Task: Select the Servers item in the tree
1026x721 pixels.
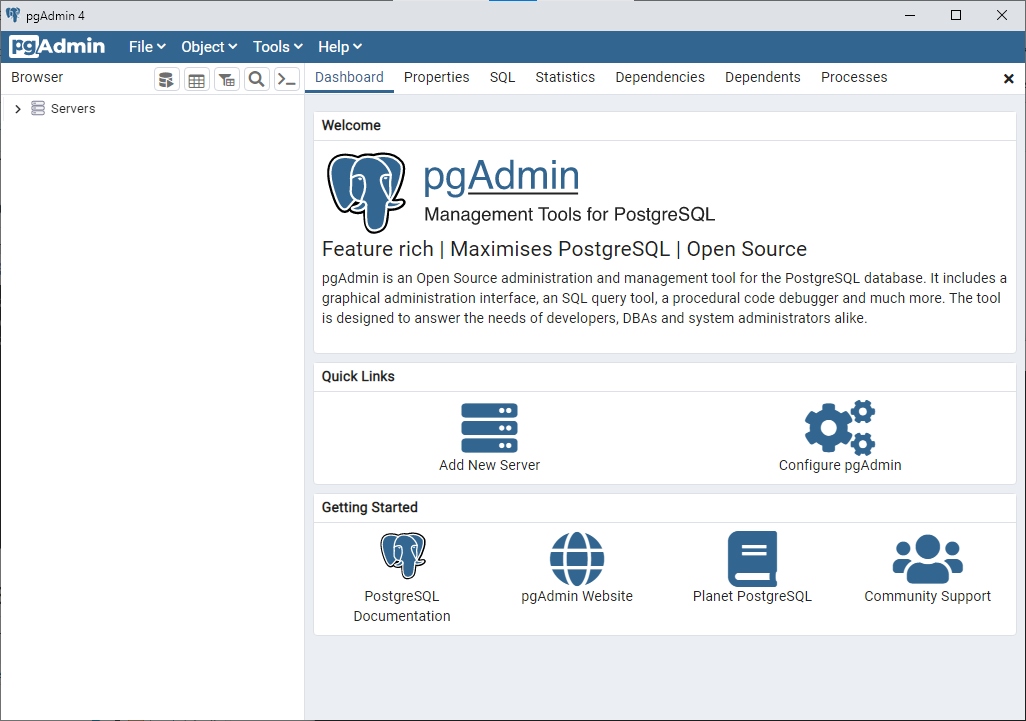Action: pos(73,109)
